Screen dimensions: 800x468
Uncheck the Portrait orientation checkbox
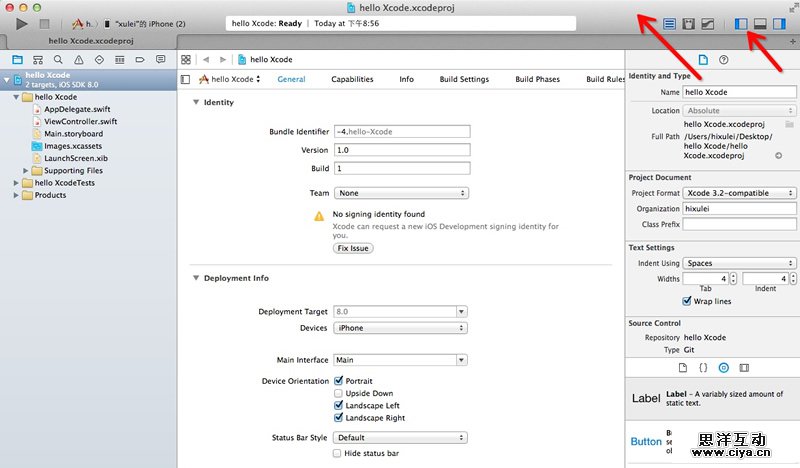click(339, 381)
